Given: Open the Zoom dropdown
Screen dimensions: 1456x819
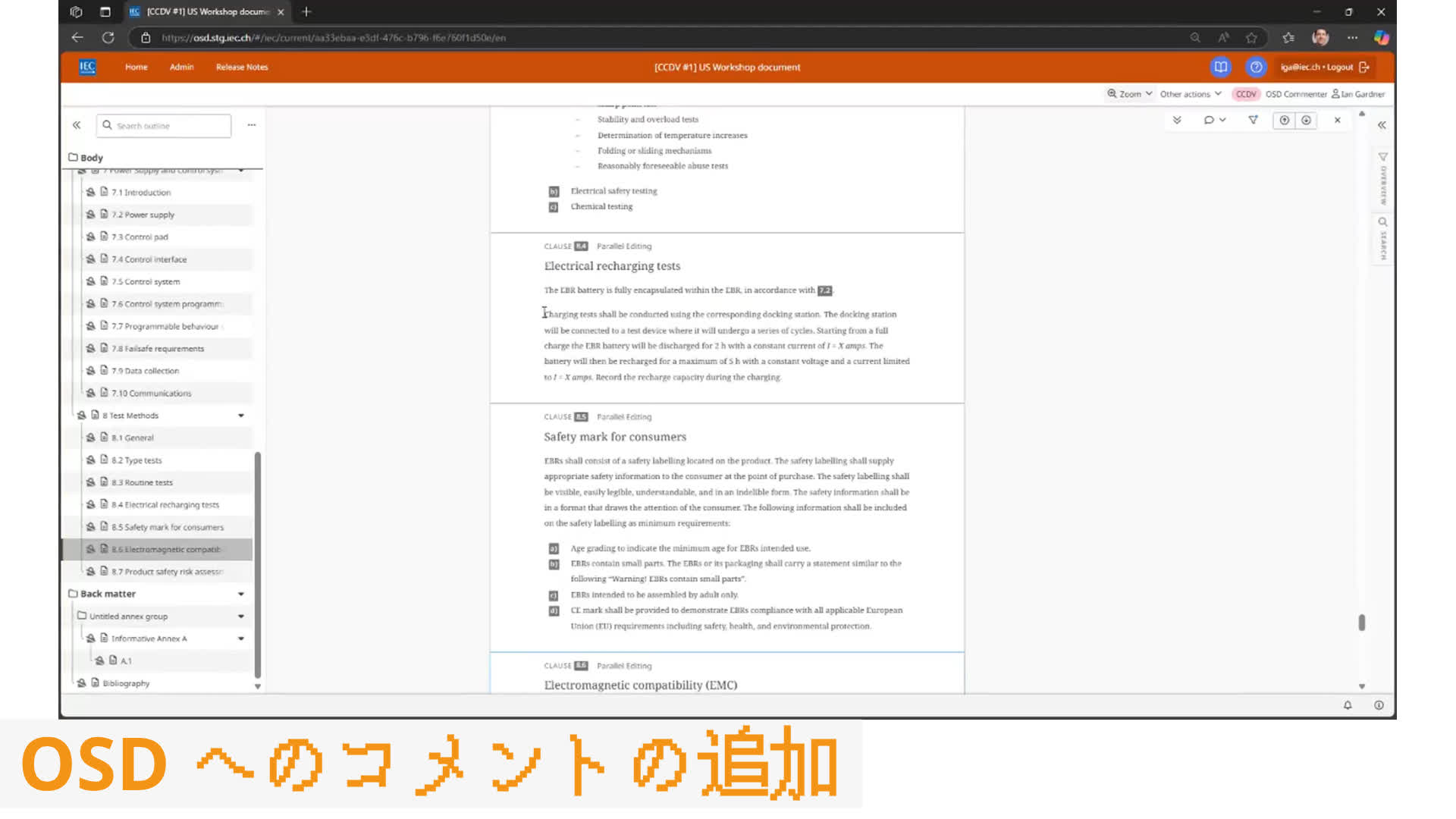Looking at the screenshot, I should point(1130,94).
